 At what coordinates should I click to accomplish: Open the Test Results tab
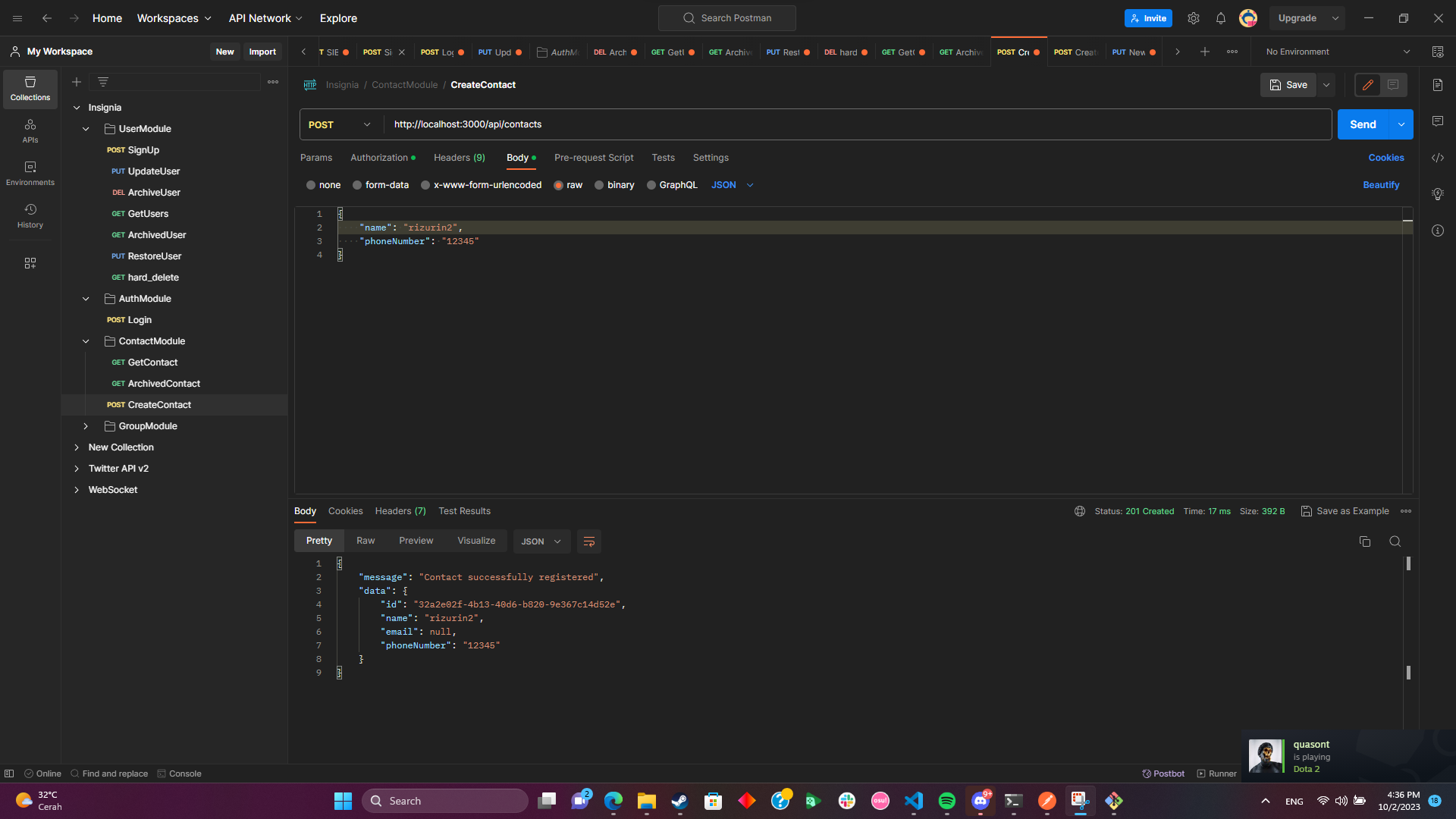tap(464, 511)
